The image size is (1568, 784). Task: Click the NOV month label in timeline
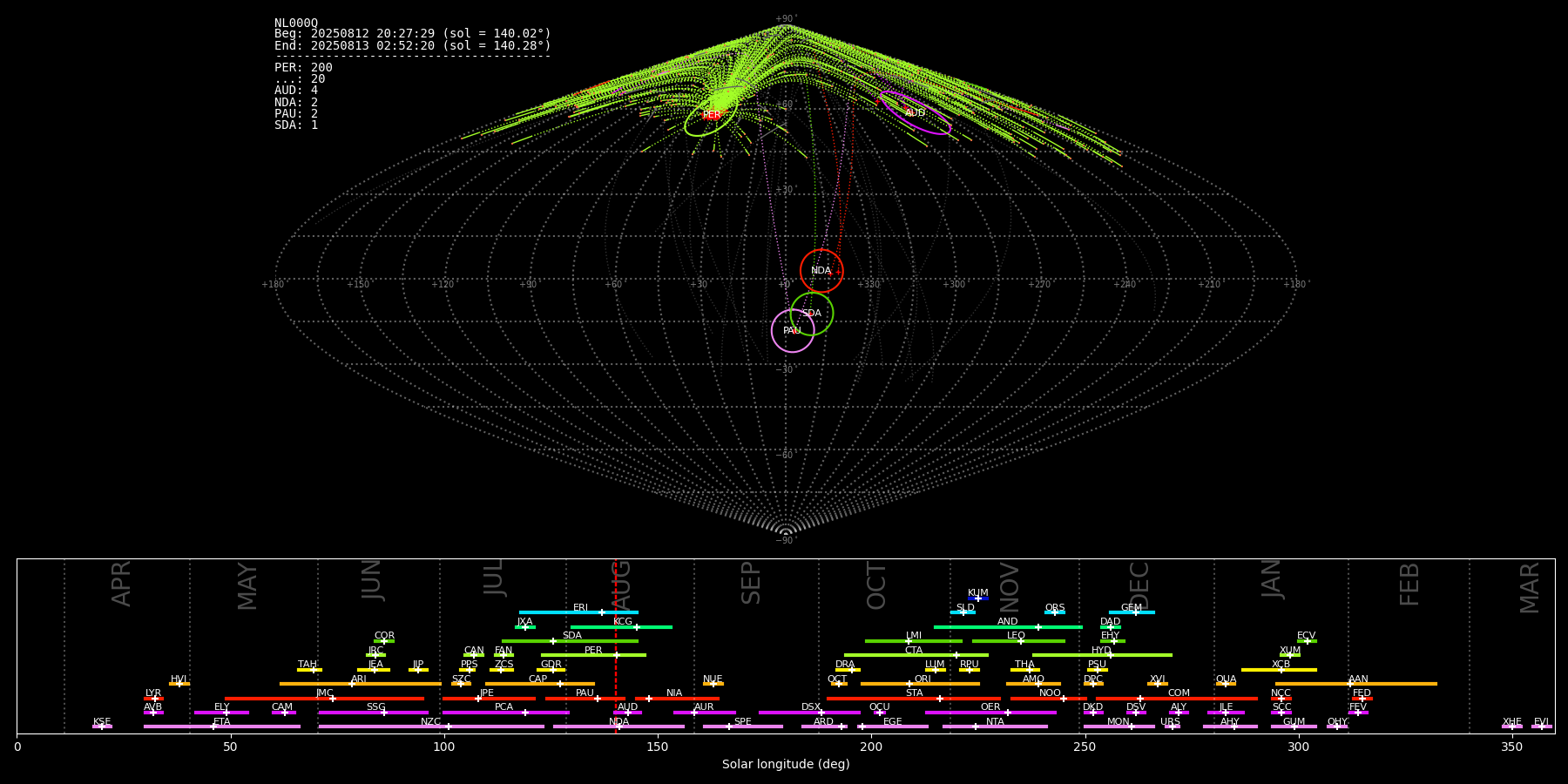[x=1009, y=586]
